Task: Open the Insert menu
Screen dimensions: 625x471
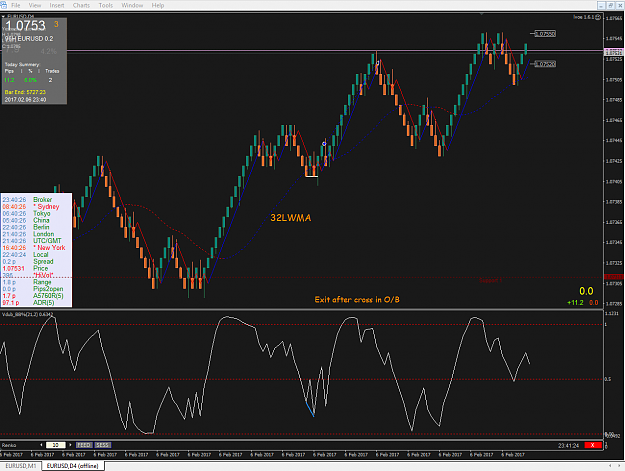Action: click(57, 5)
